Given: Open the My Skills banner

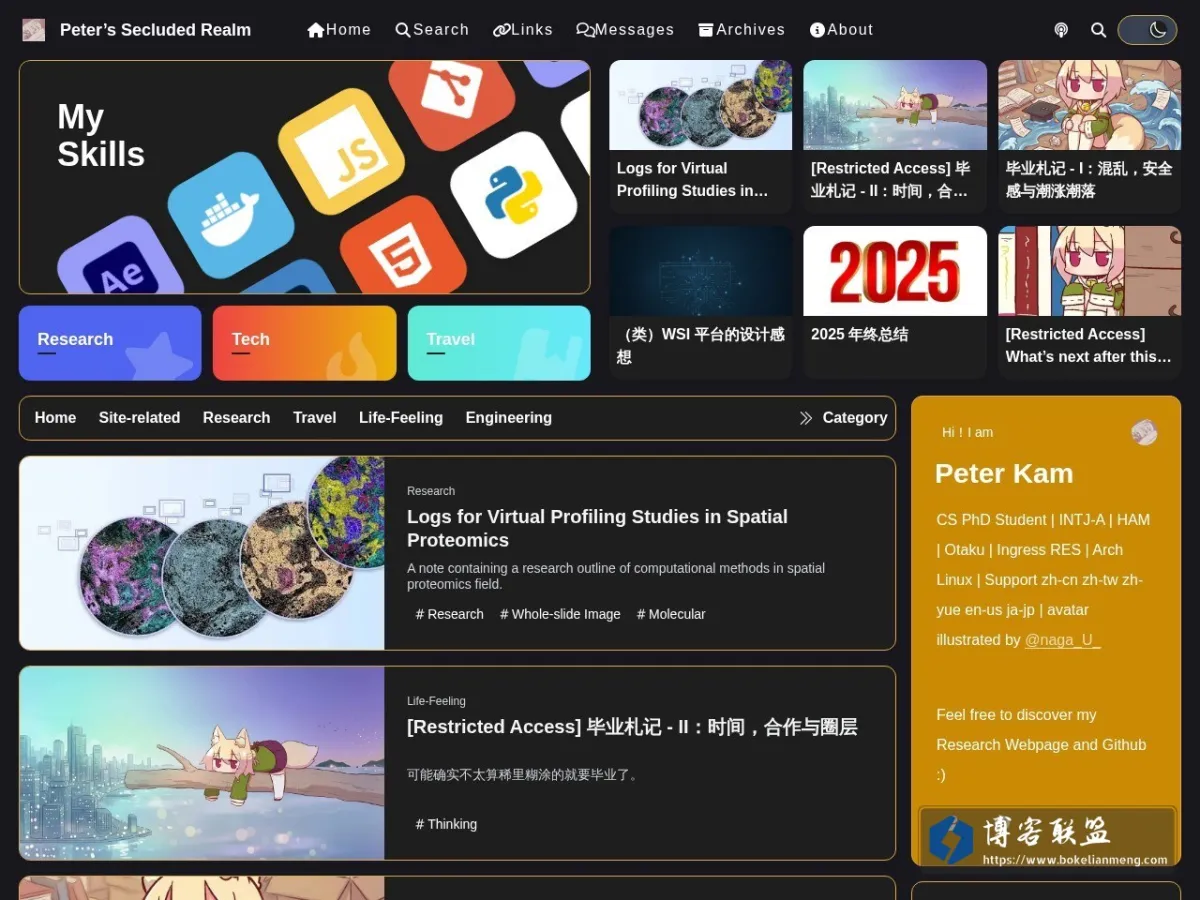Looking at the screenshot, I should click(x=304, y=177).
